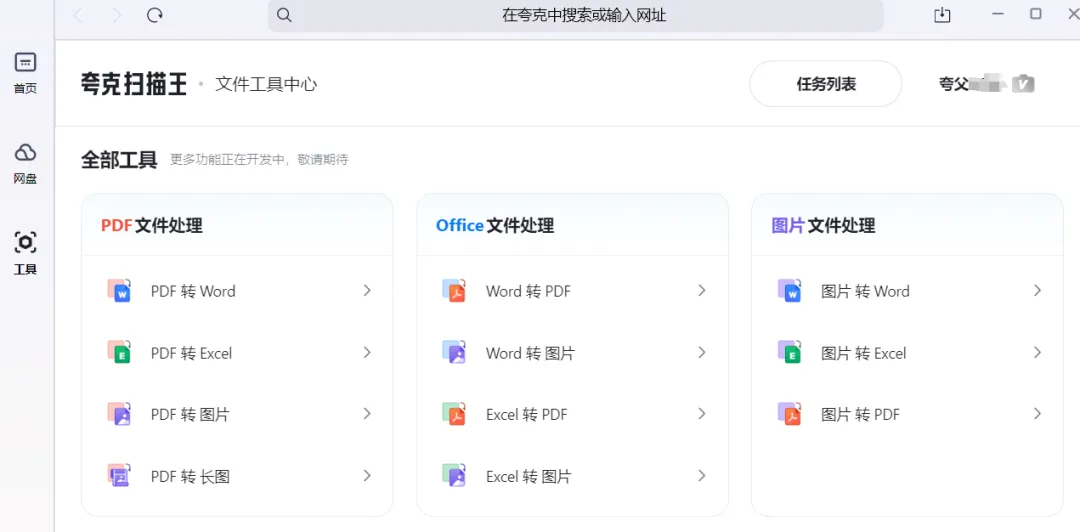1080x532 pixels.
Task: Click the PDF 转 图片 file icon
Action: point(119,414)
